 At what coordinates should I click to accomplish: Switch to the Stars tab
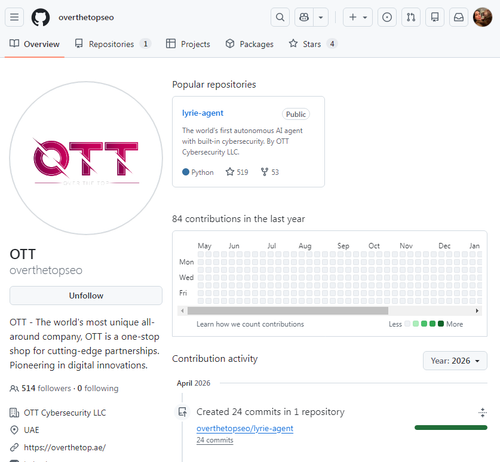313,44
